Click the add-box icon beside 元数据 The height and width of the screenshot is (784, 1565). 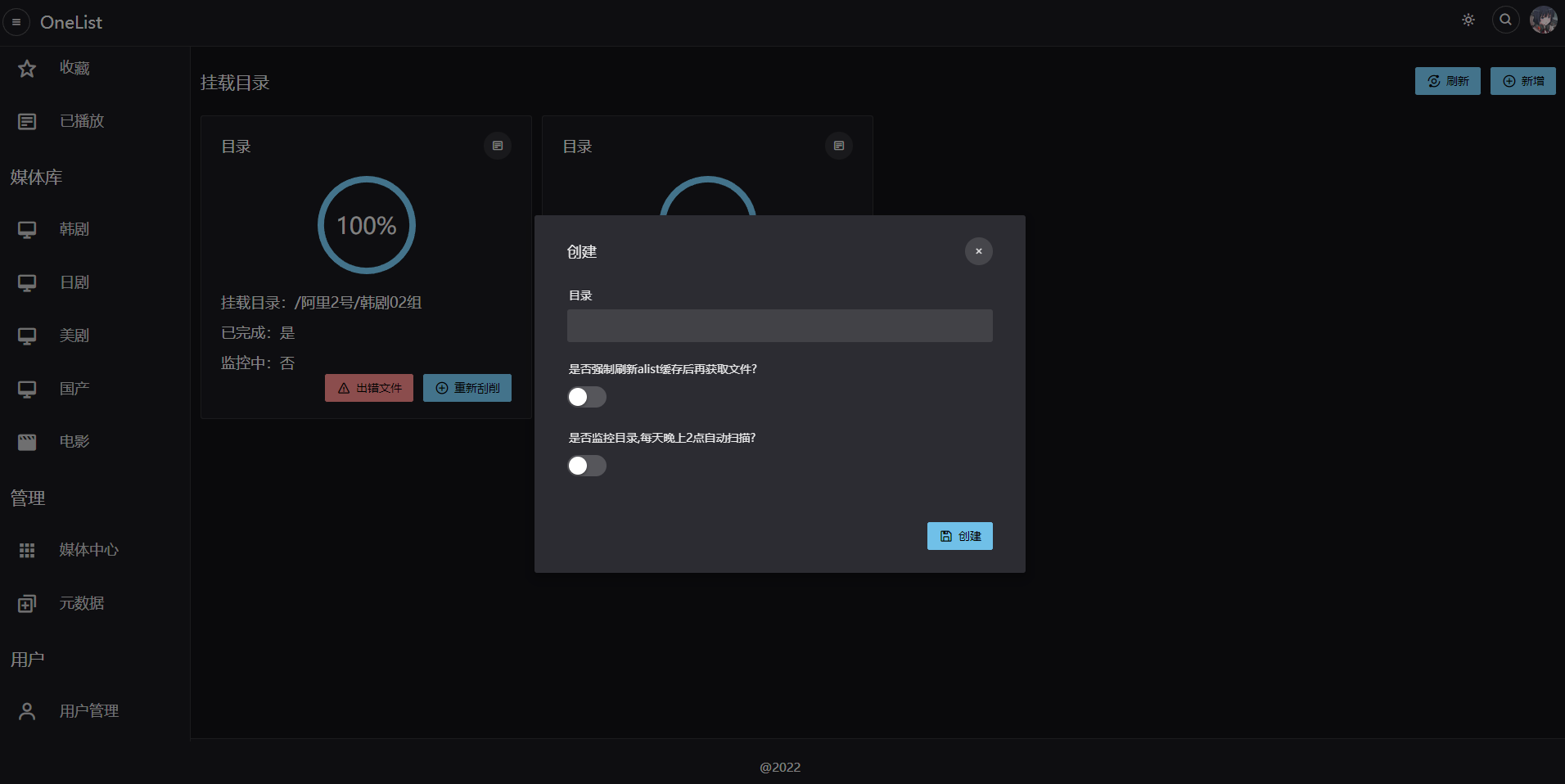point(27,604)
